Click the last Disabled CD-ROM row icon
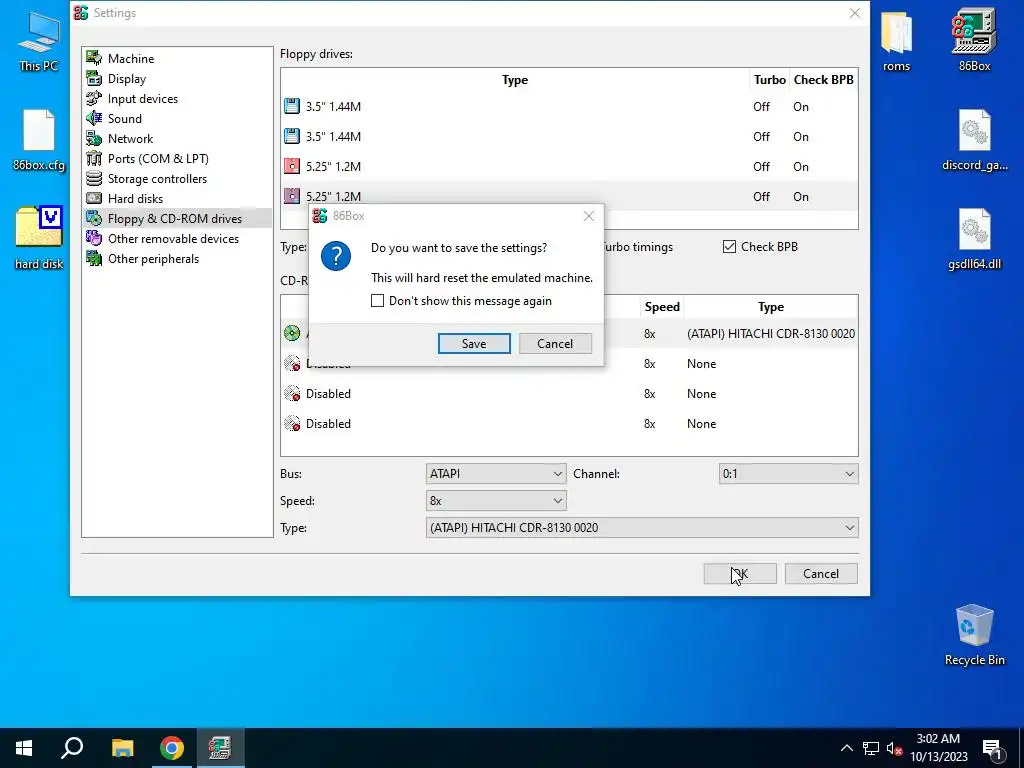Viewport: 1024px width, 768px height. (292, 423)
